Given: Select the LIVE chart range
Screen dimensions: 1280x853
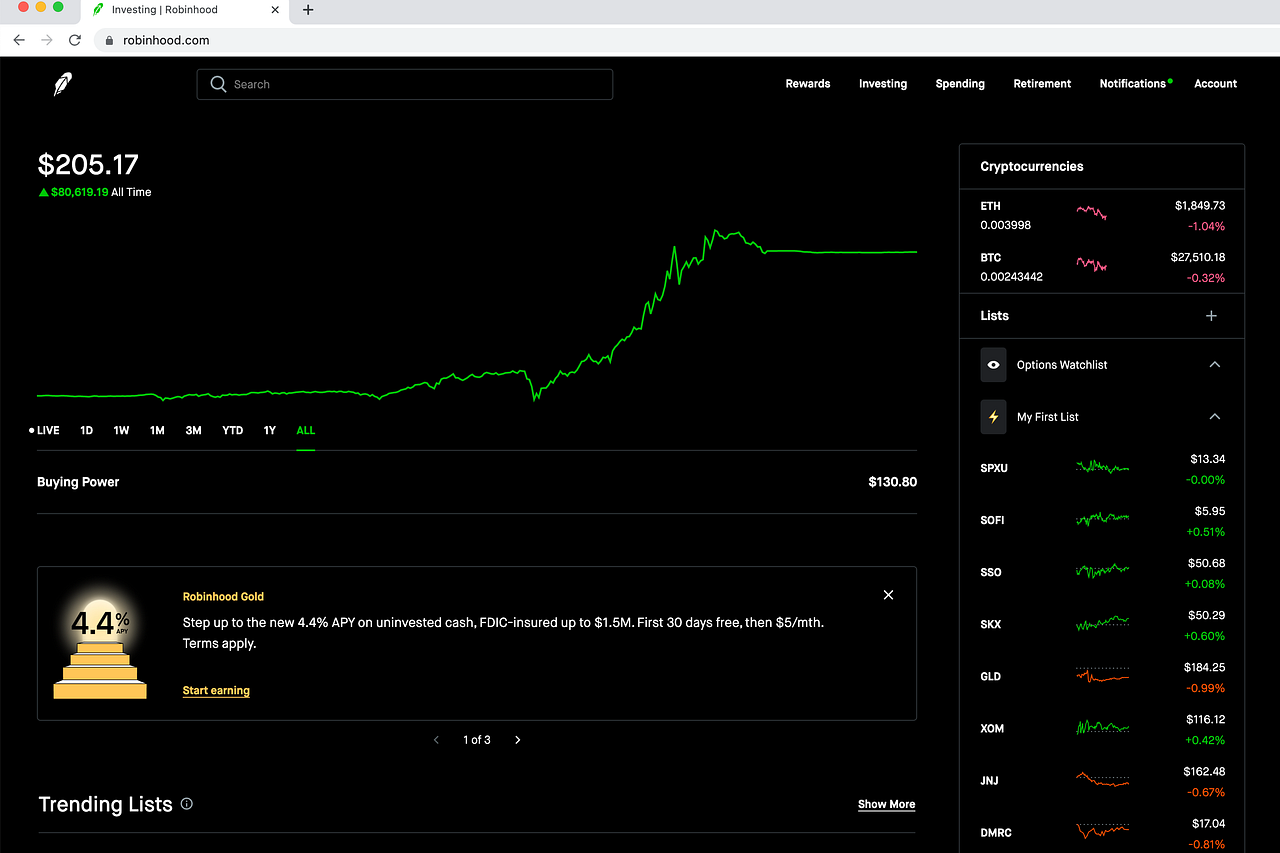Looking at the screenshot, I should pos(45,431).
